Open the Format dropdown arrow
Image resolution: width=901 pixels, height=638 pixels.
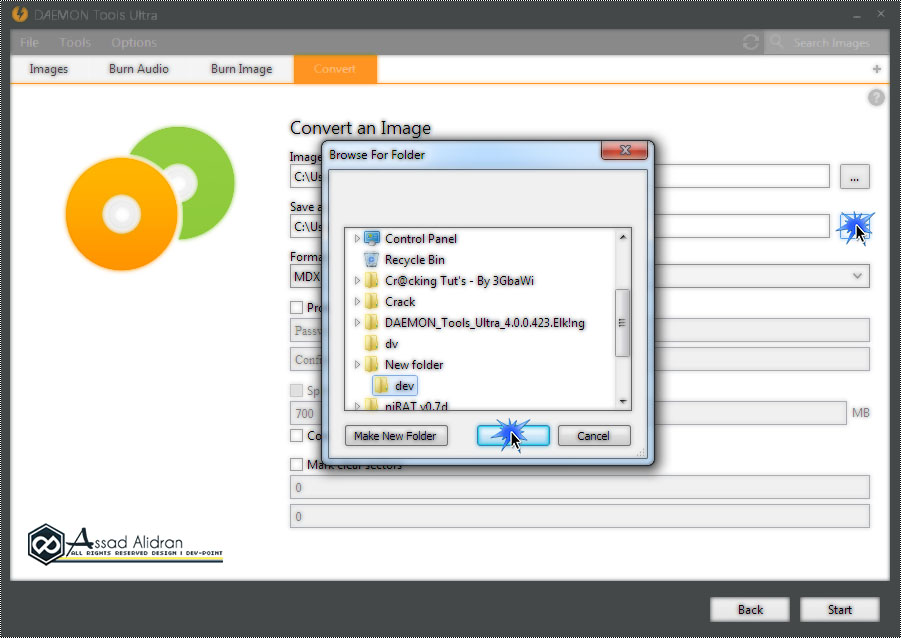pos(857,276)
